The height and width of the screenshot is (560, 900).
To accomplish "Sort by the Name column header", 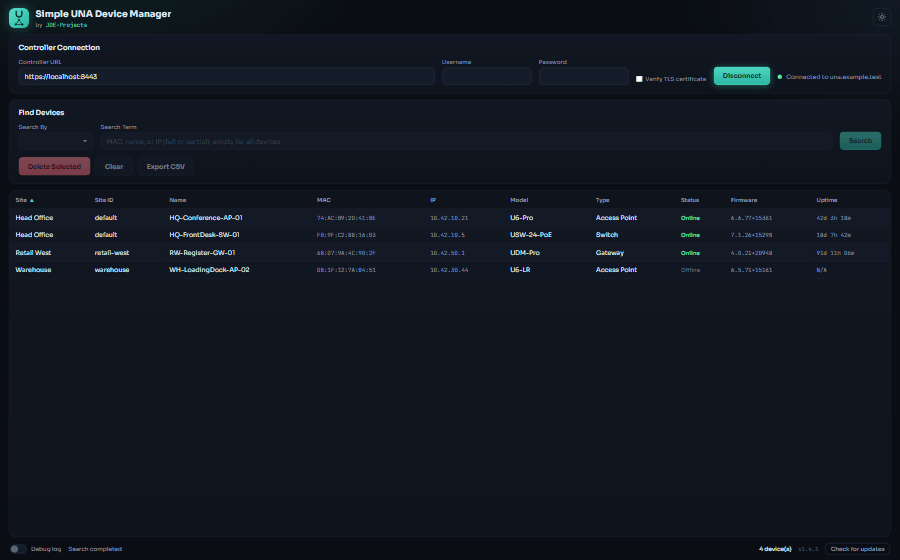I will (x=177, y=200).
